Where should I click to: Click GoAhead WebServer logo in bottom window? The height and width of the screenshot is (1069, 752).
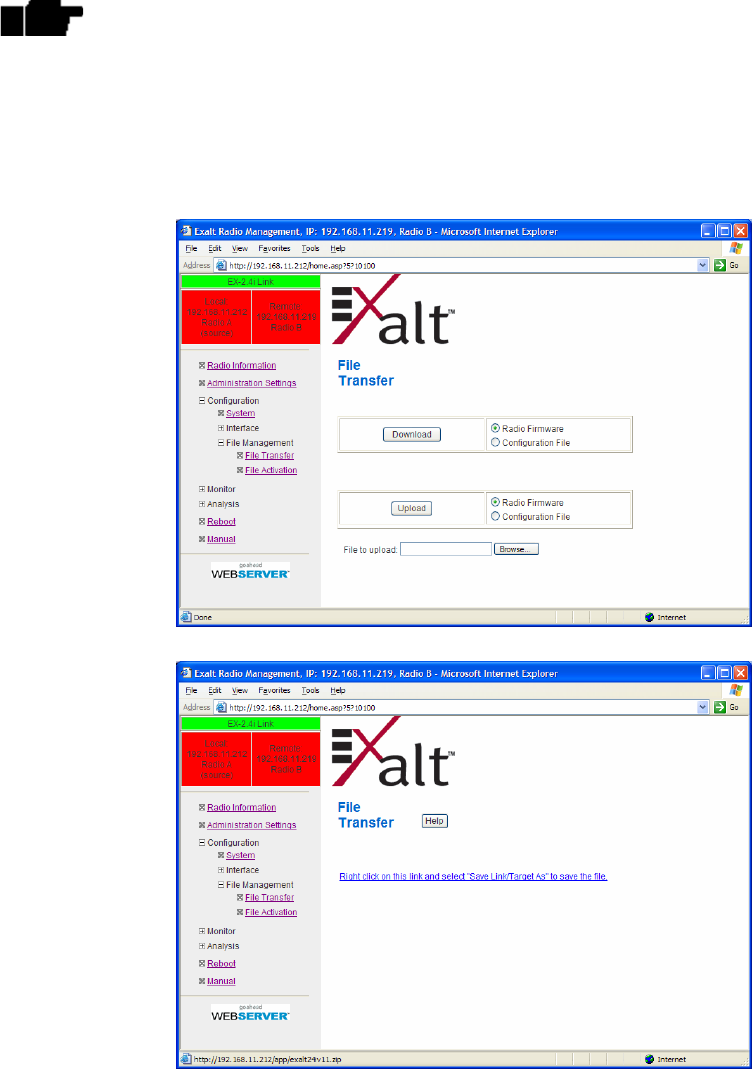point(250,1013)
